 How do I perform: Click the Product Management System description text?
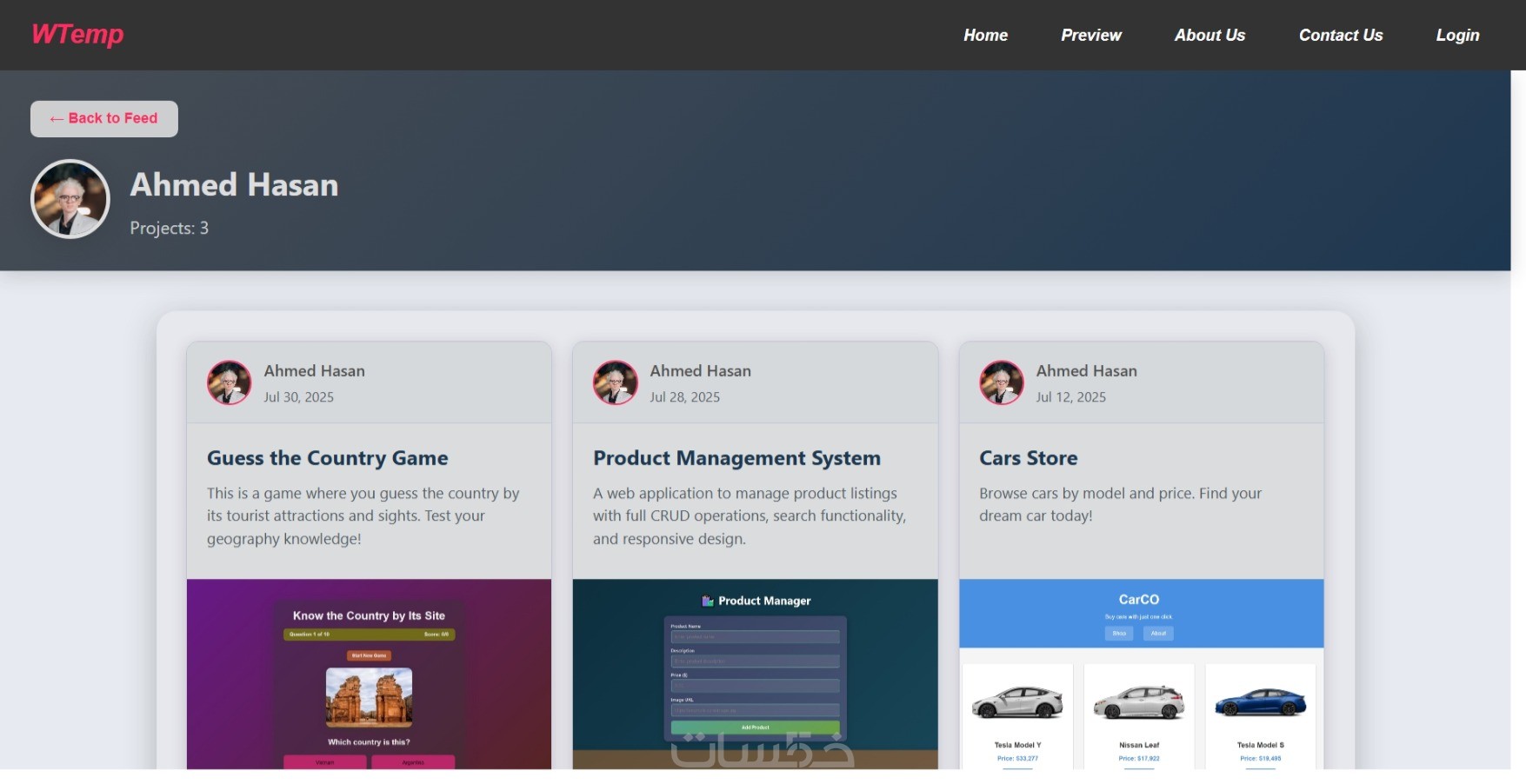[x=750, y=515]
